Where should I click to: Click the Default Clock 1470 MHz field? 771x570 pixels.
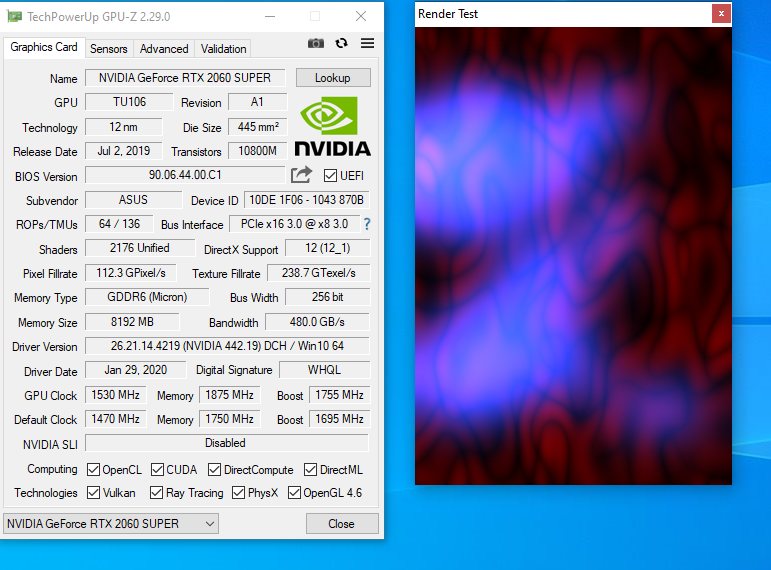pos(116,419)
